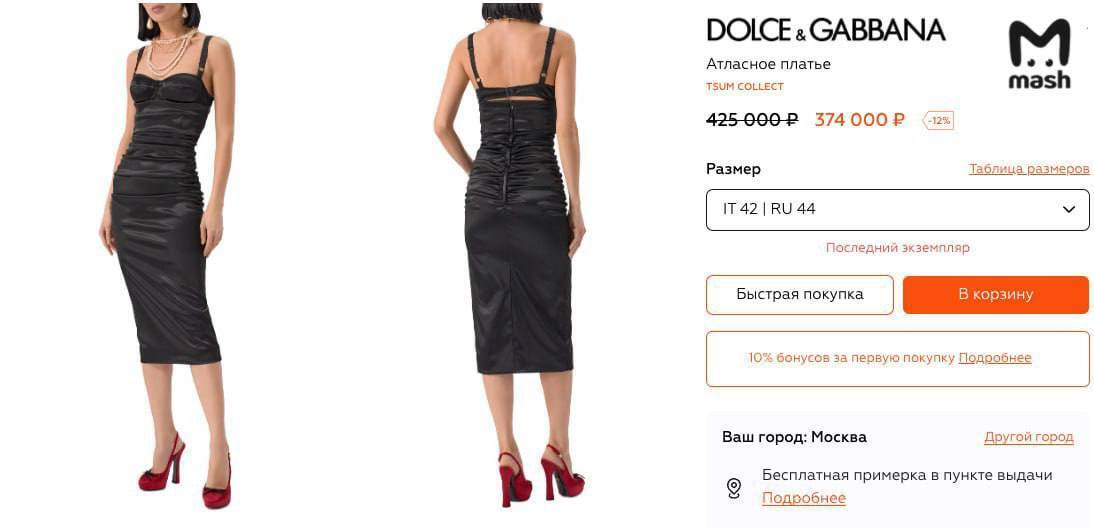1094x528 pixels.
Task: Open Подробнее under free fitting info
Action: (804, 498)
